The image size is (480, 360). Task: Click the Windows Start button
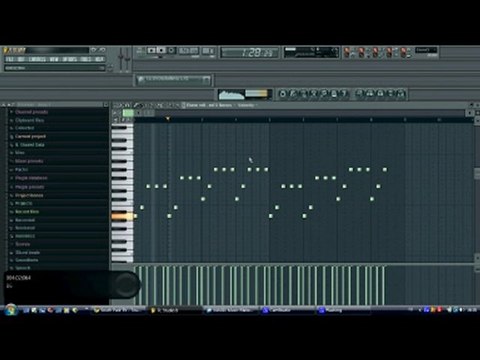(10, 310)
